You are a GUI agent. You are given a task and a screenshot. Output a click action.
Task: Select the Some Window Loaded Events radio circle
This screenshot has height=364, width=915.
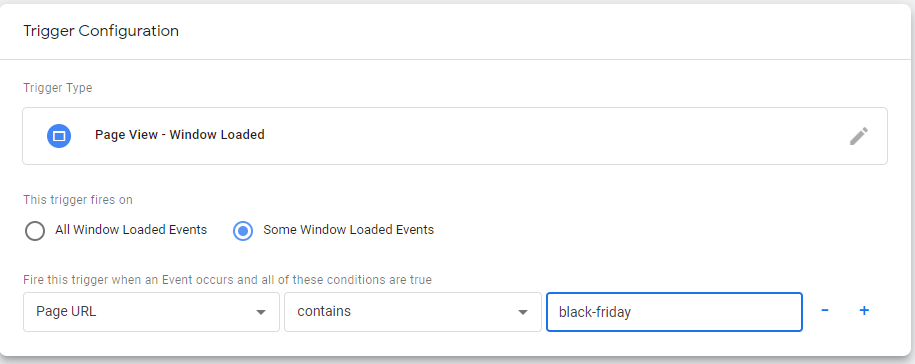[x=243, y=231]
